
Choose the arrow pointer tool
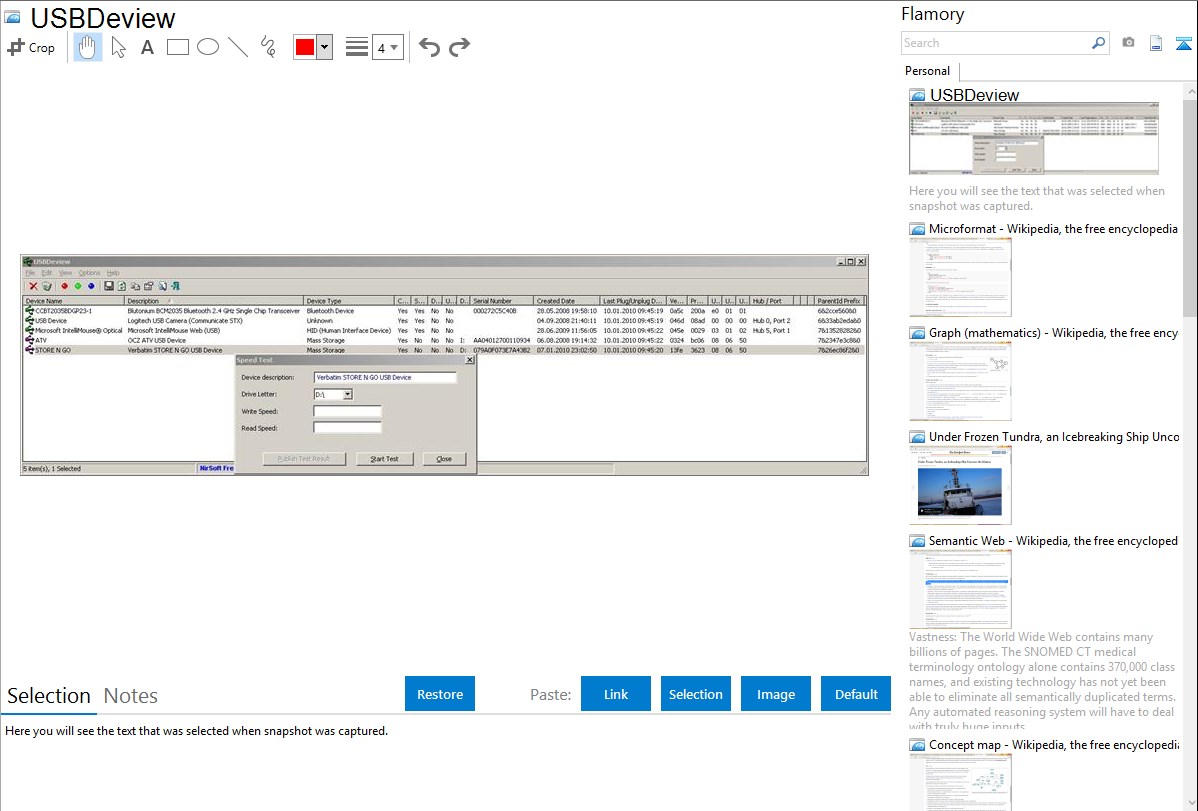point(118,47)
